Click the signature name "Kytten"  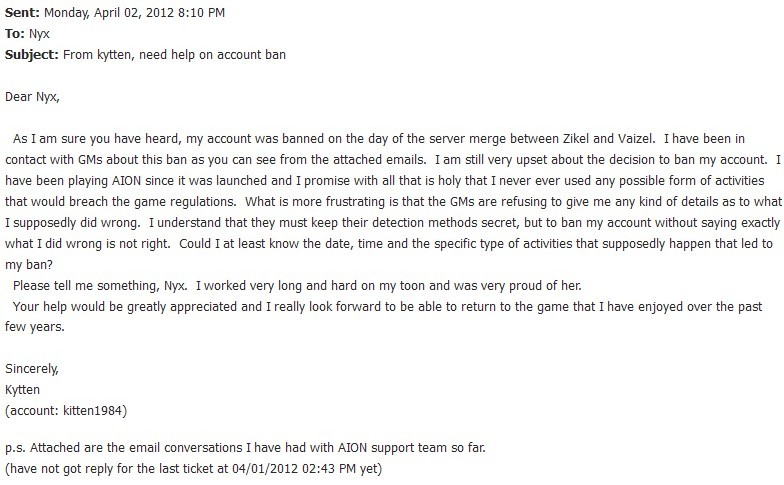22,390
